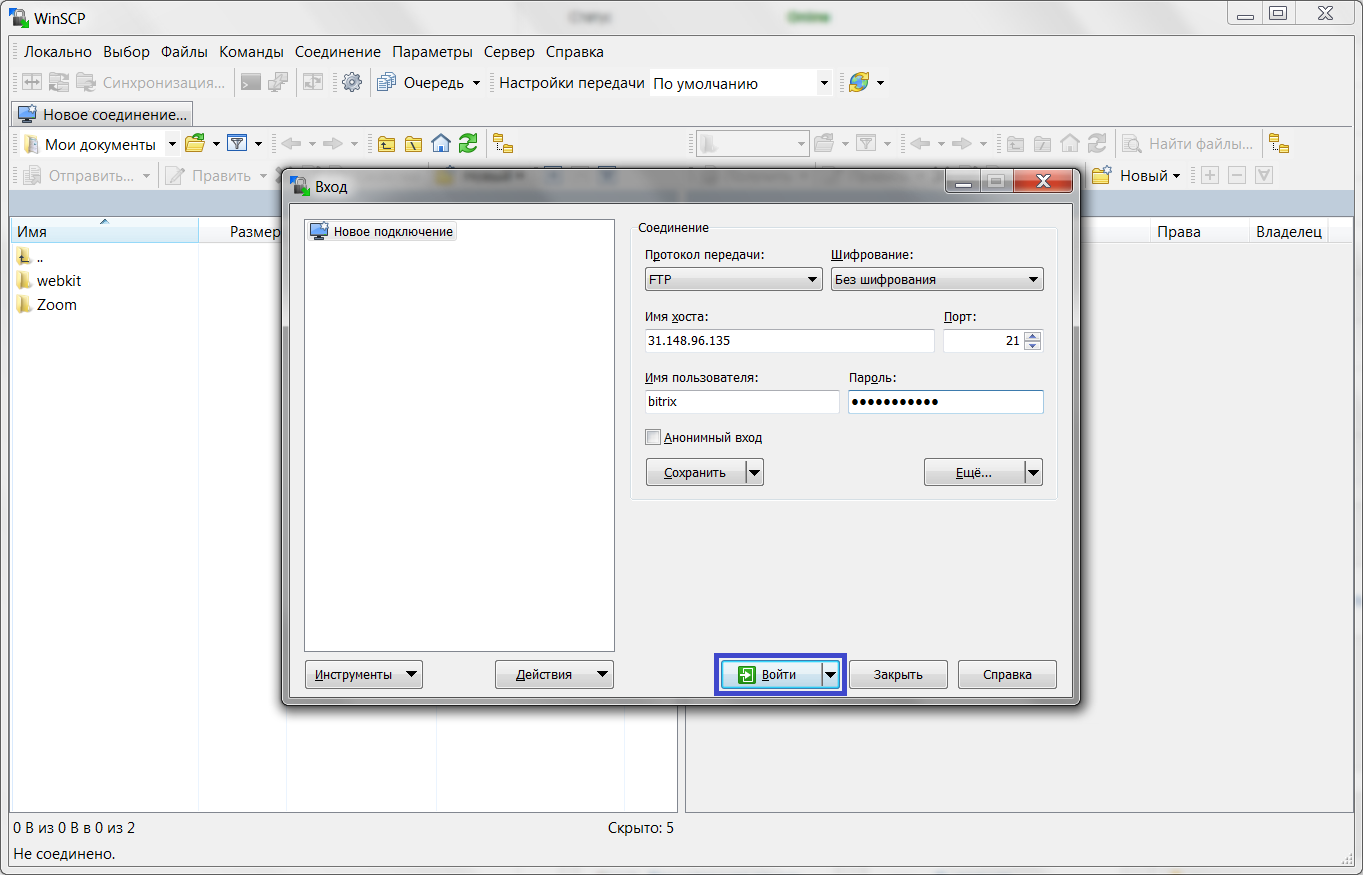
Task: Click the User name field
Action: point(742,401)
